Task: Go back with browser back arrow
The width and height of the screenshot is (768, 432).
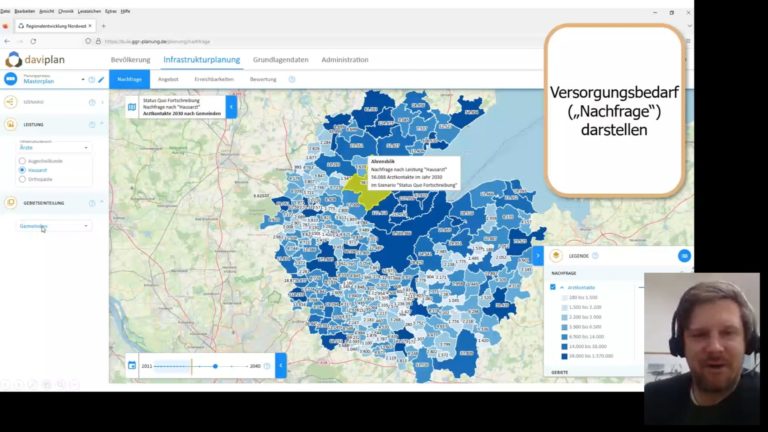Action: [x=7, y=42]
